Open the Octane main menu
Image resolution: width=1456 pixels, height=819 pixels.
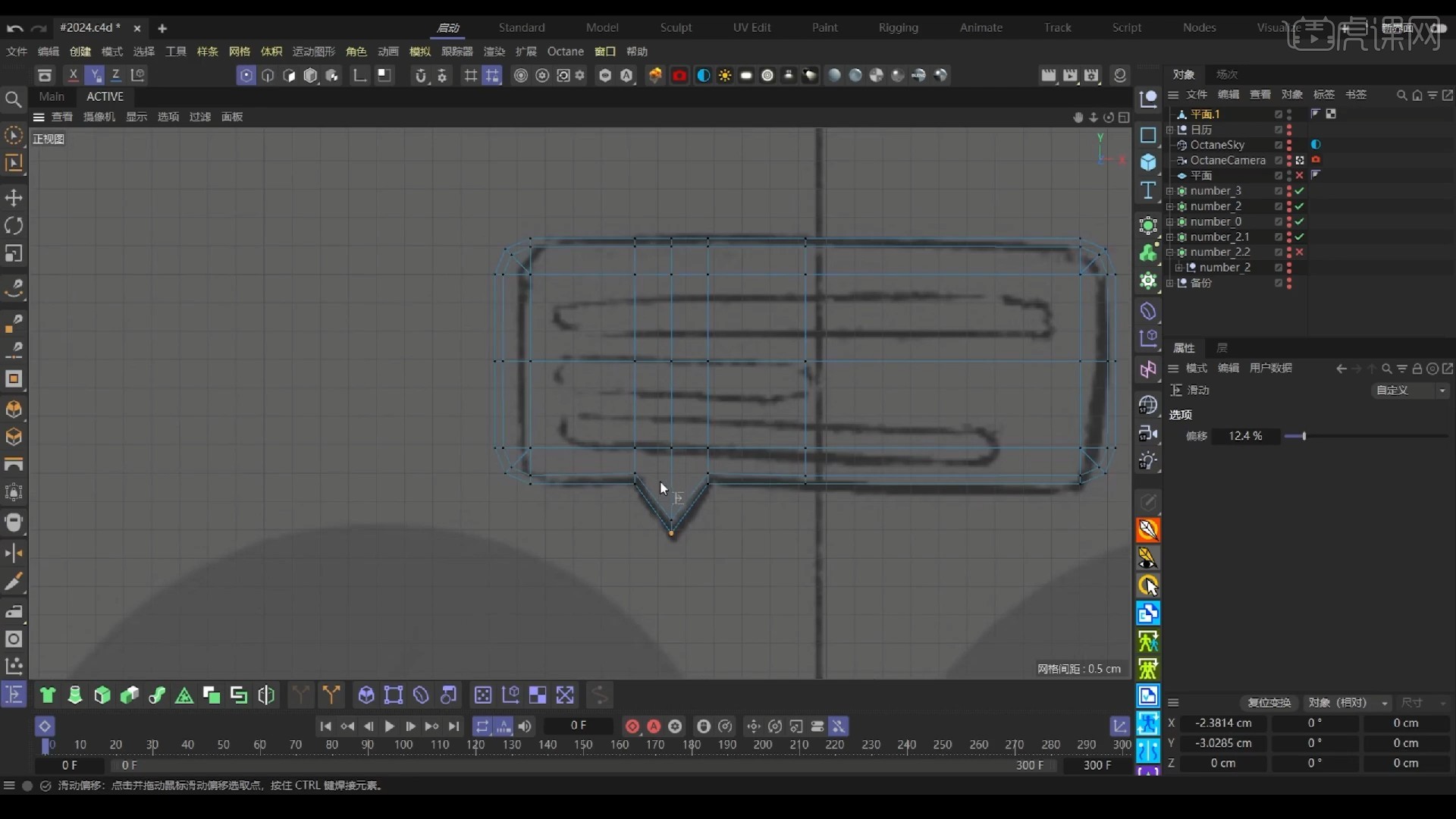pos(566,52)
